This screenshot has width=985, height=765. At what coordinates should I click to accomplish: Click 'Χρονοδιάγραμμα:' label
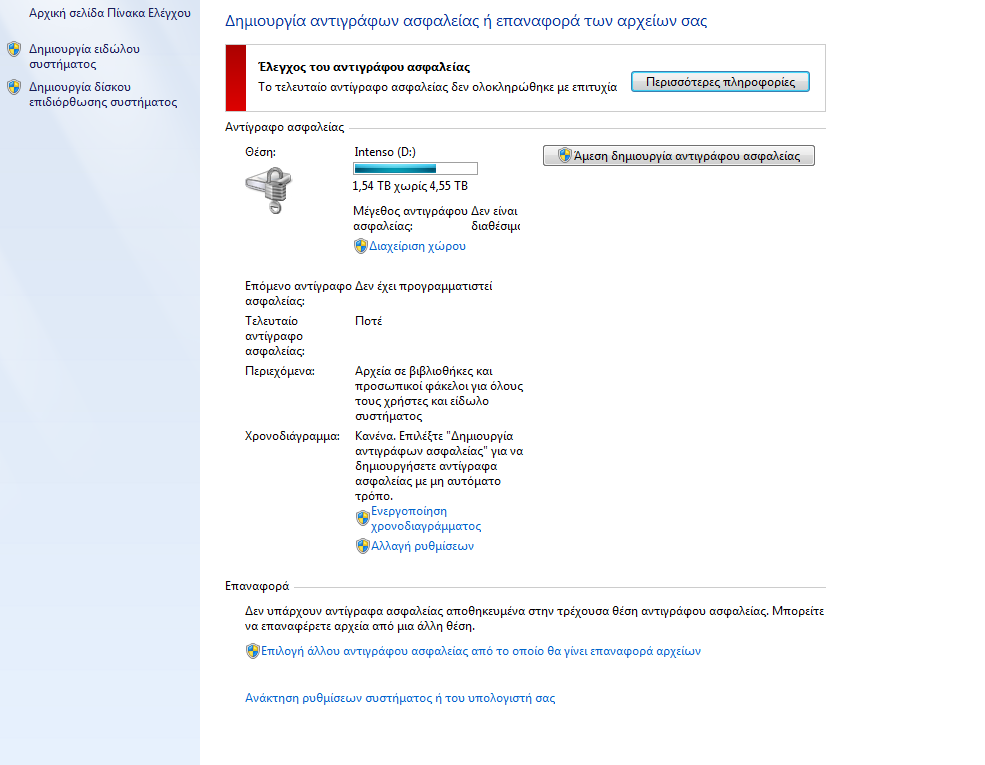click(292, 437)
